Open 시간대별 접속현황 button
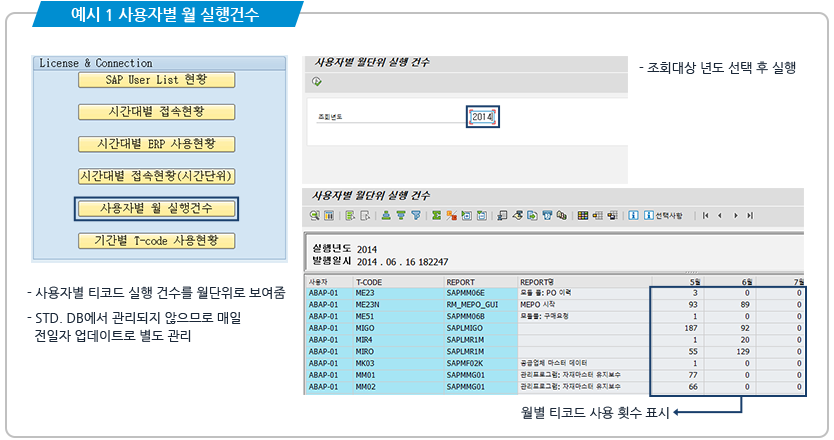Viewport: 834px width, 440px height. [x=156, y=112]
